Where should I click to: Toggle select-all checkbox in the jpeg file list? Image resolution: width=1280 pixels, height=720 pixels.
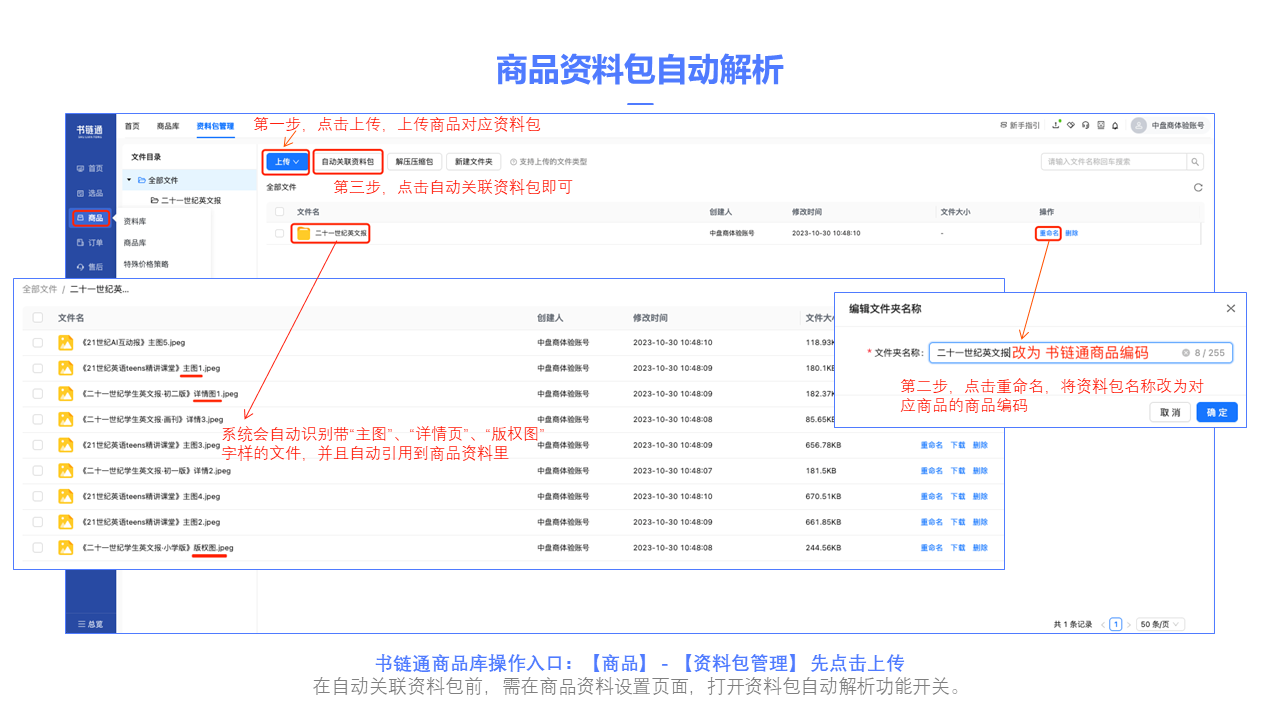click(38, 317)
